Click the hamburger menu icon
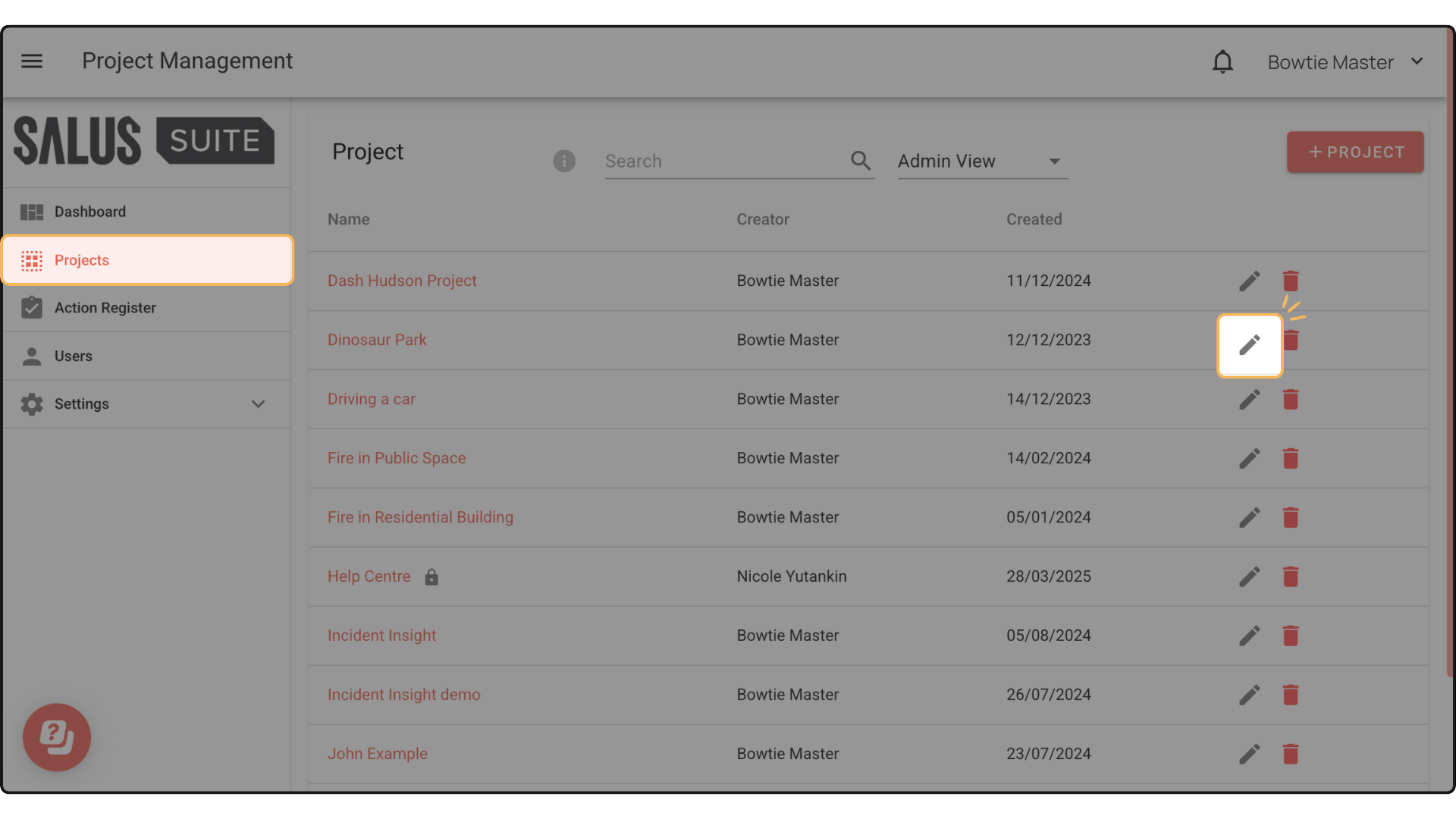 click(x=32, y=61)
